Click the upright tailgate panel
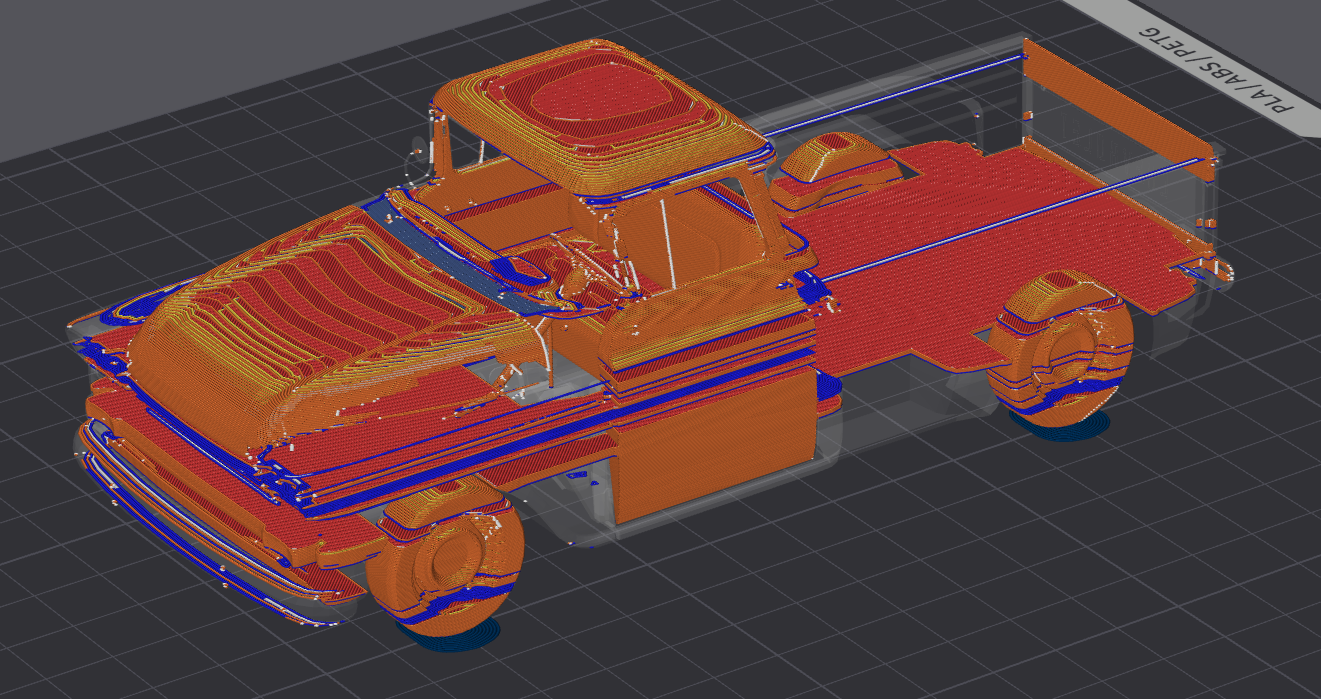The height and width of the screenshot is (699, 1321). tap(1118, 99)
